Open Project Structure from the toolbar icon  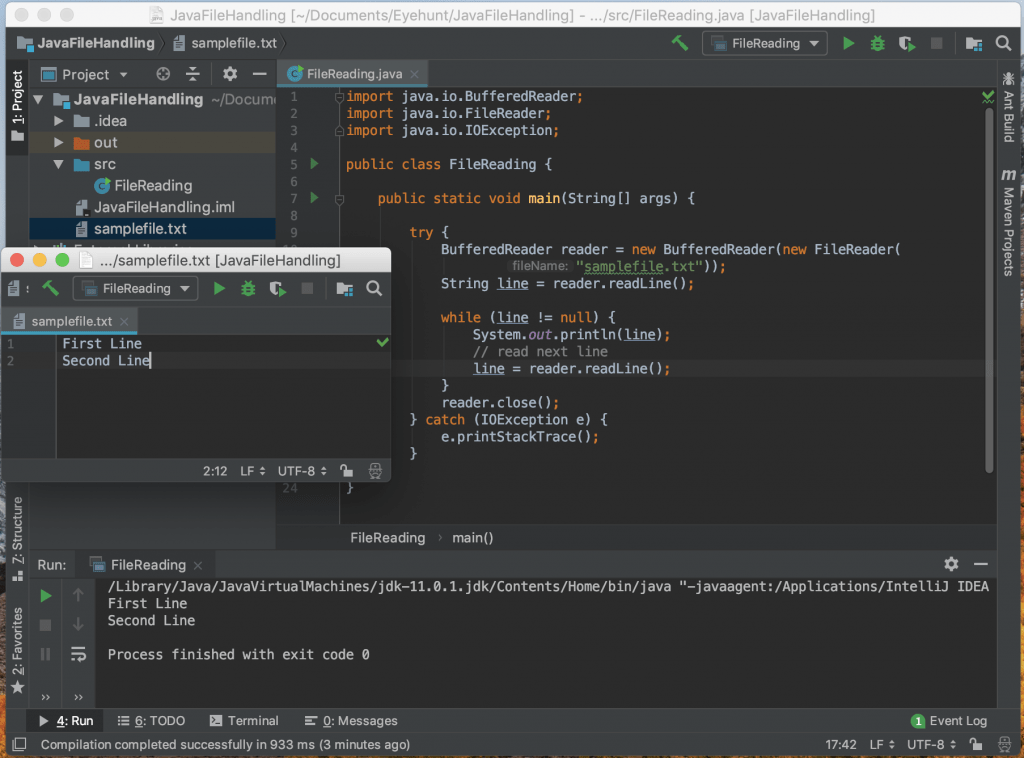[972, 44]
